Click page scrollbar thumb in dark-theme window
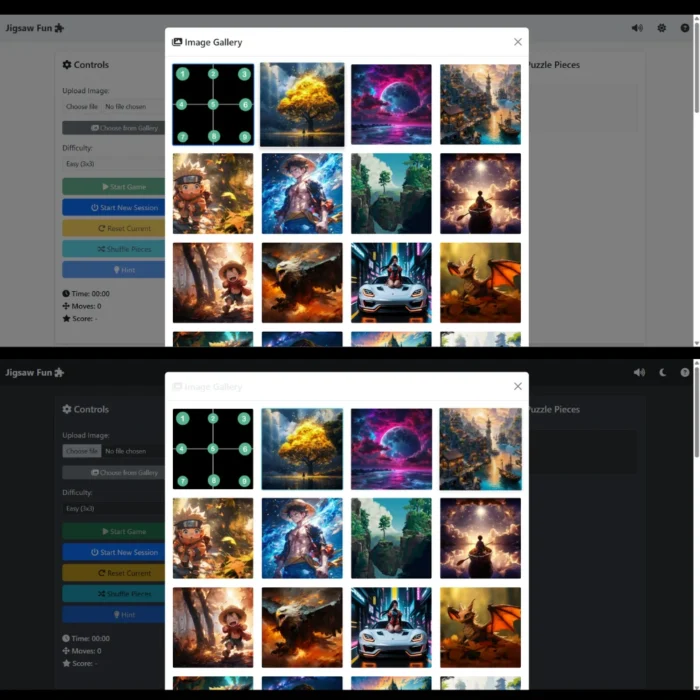The width and height of the screenshot is (700, 700). coord(696,411)
